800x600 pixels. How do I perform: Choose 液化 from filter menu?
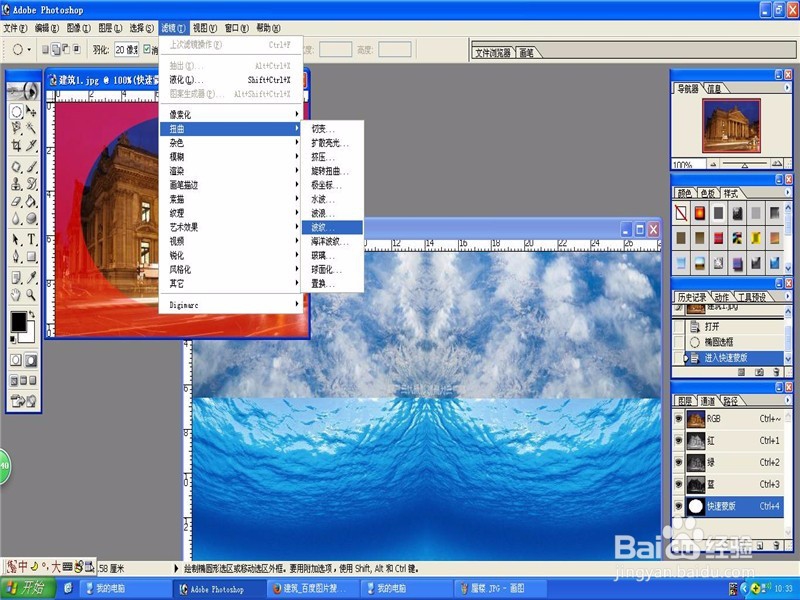pyautogui.click(x=231, y=80)
